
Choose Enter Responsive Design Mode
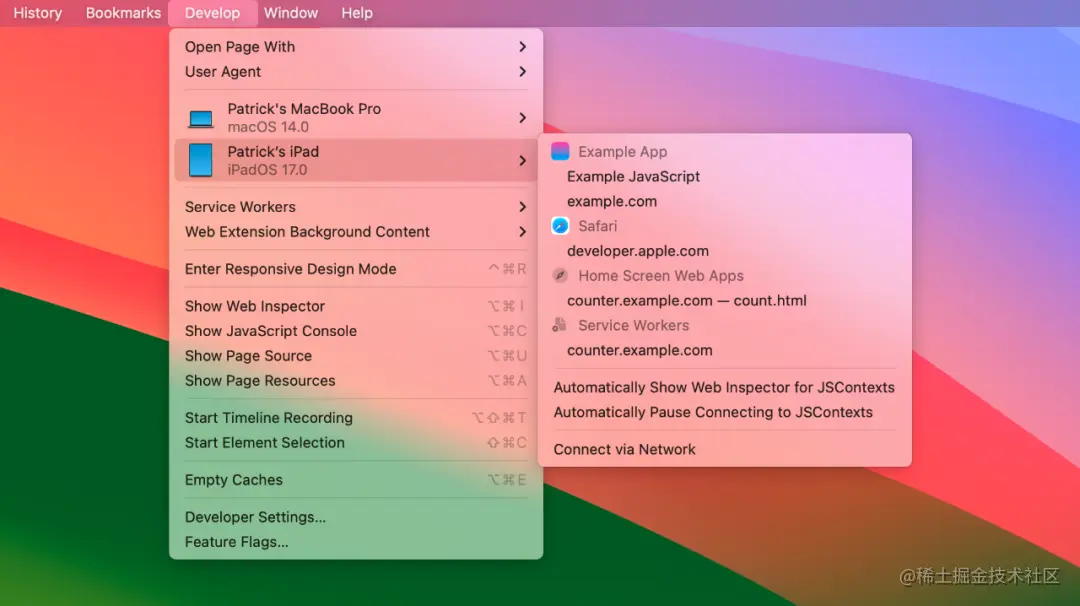[x=355, y=269]
